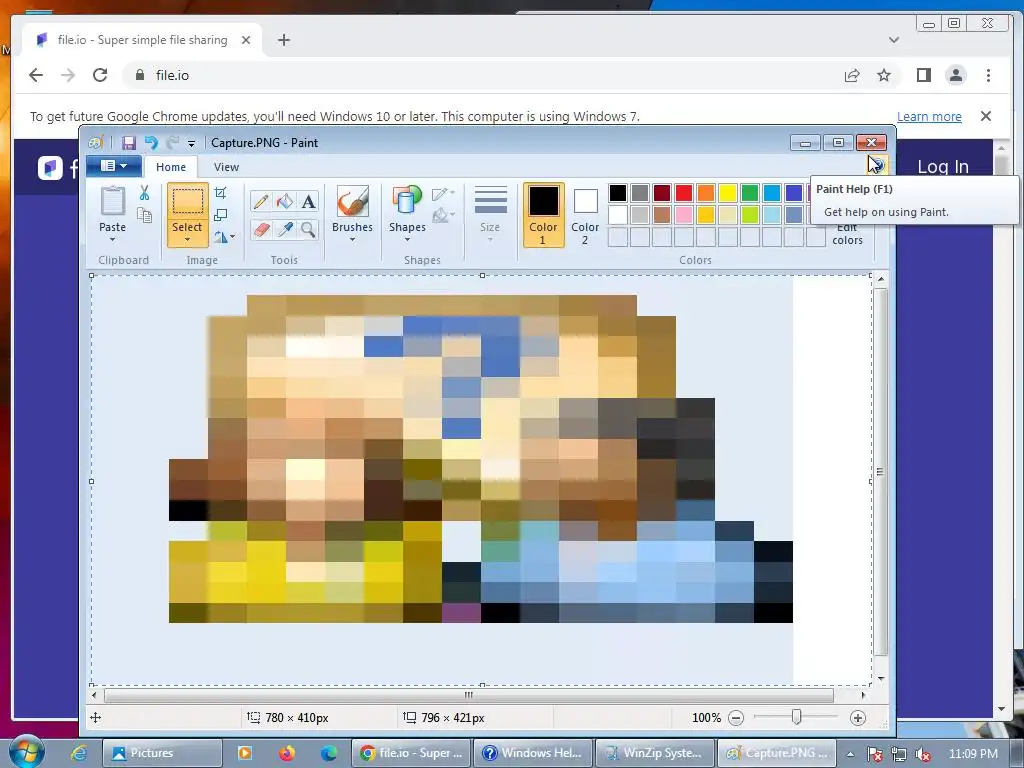Click the Paint Help question mark icon
The height and width of the screenshot is (768, 1024).
tap(878, 166)
